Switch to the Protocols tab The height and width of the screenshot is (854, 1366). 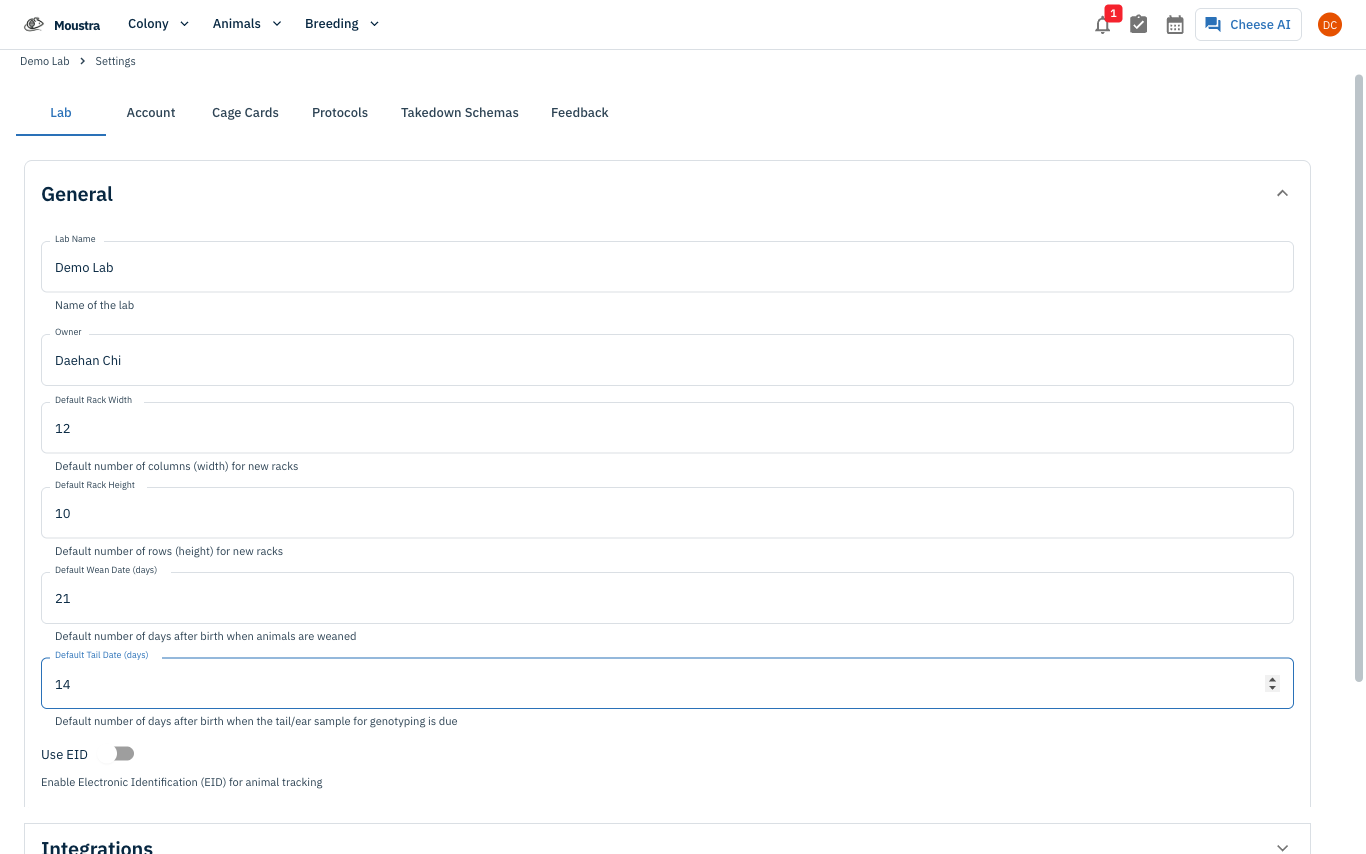click(340, 113)
